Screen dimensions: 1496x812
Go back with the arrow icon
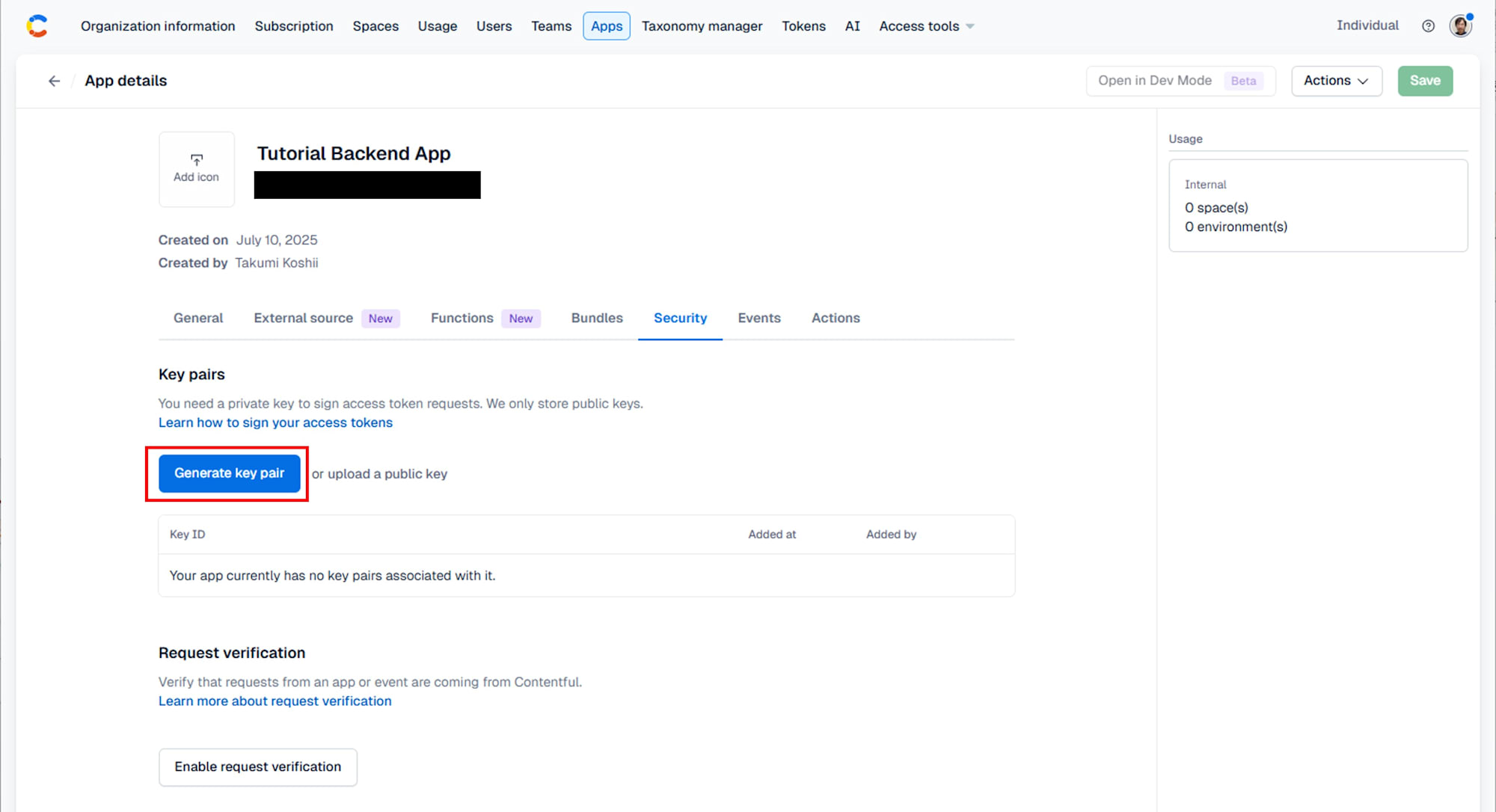click(x=54, y=81)
